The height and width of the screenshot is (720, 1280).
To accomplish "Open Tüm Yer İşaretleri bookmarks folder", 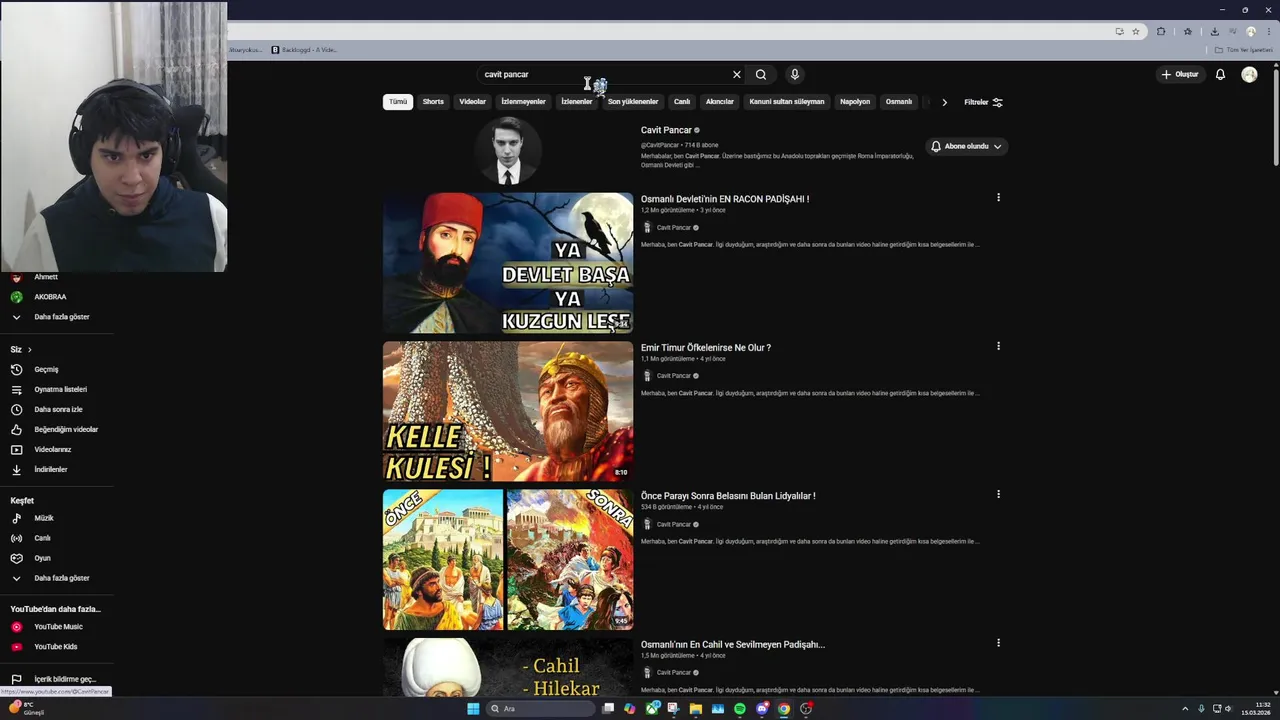I will (1243, 50).
